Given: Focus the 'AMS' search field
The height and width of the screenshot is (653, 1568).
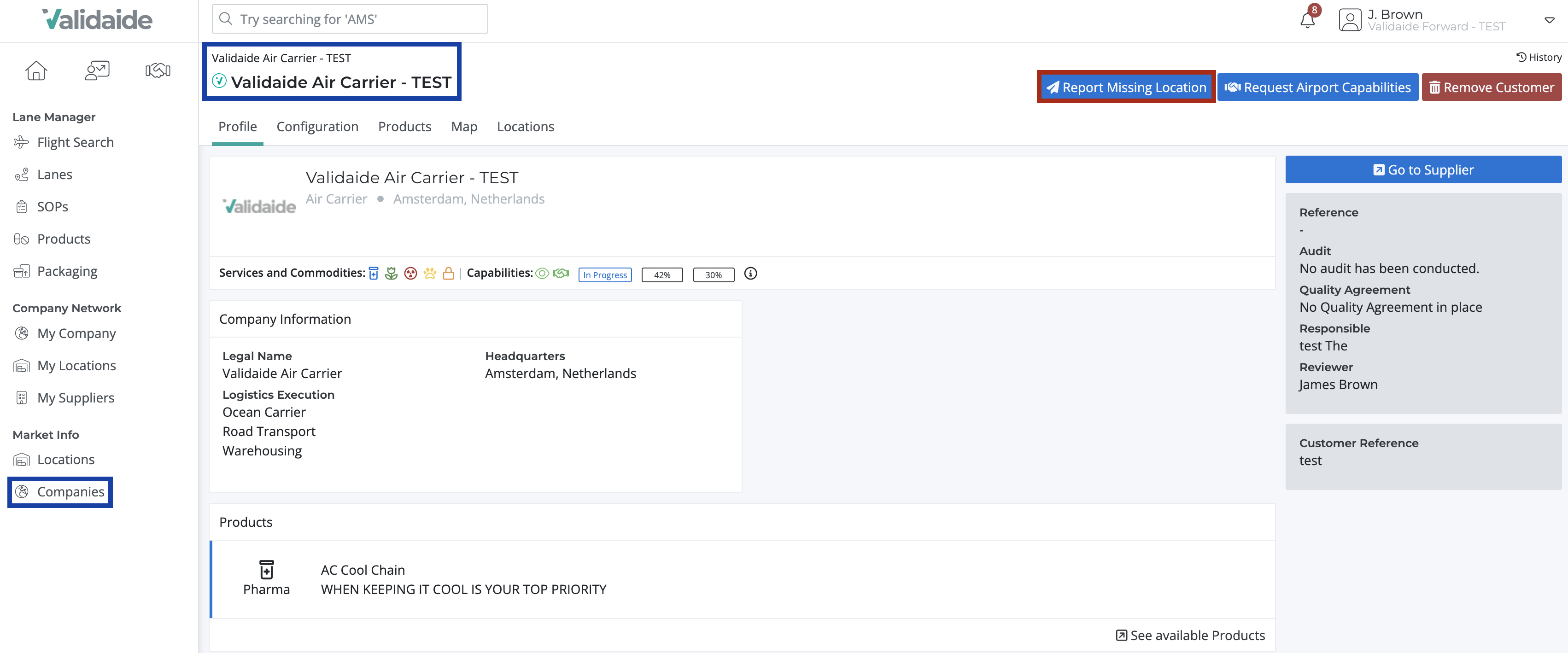Looking at the screenshot, I should 349,19.
